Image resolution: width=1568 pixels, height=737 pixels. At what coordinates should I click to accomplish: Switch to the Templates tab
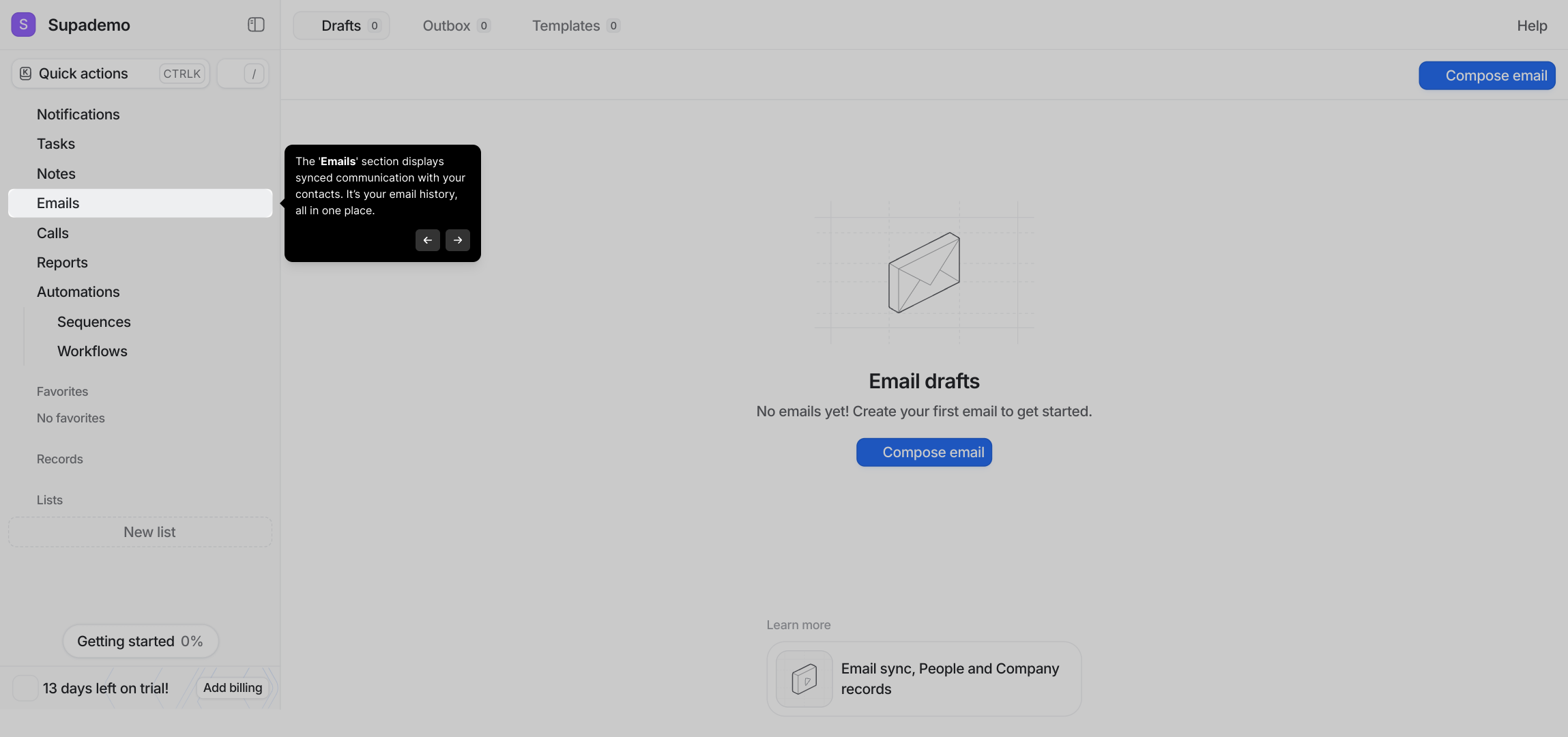point(576,26)
